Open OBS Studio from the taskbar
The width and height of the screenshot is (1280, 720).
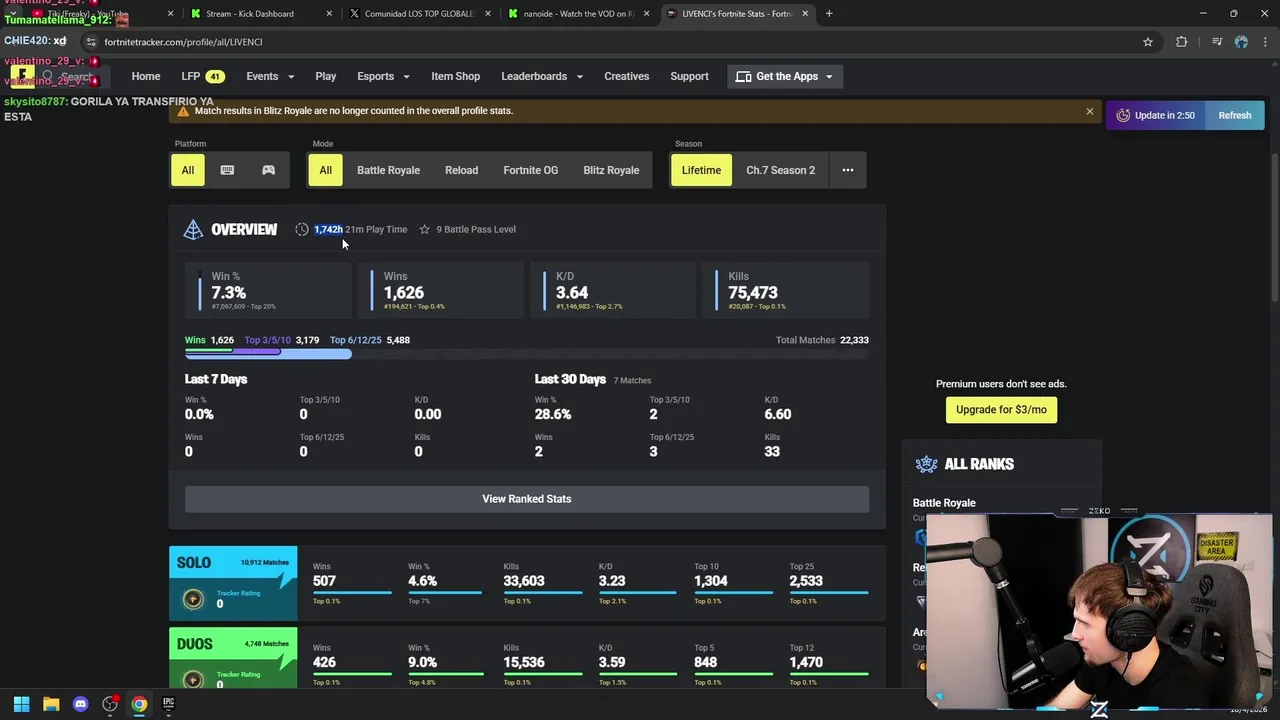tap(110, 704)
